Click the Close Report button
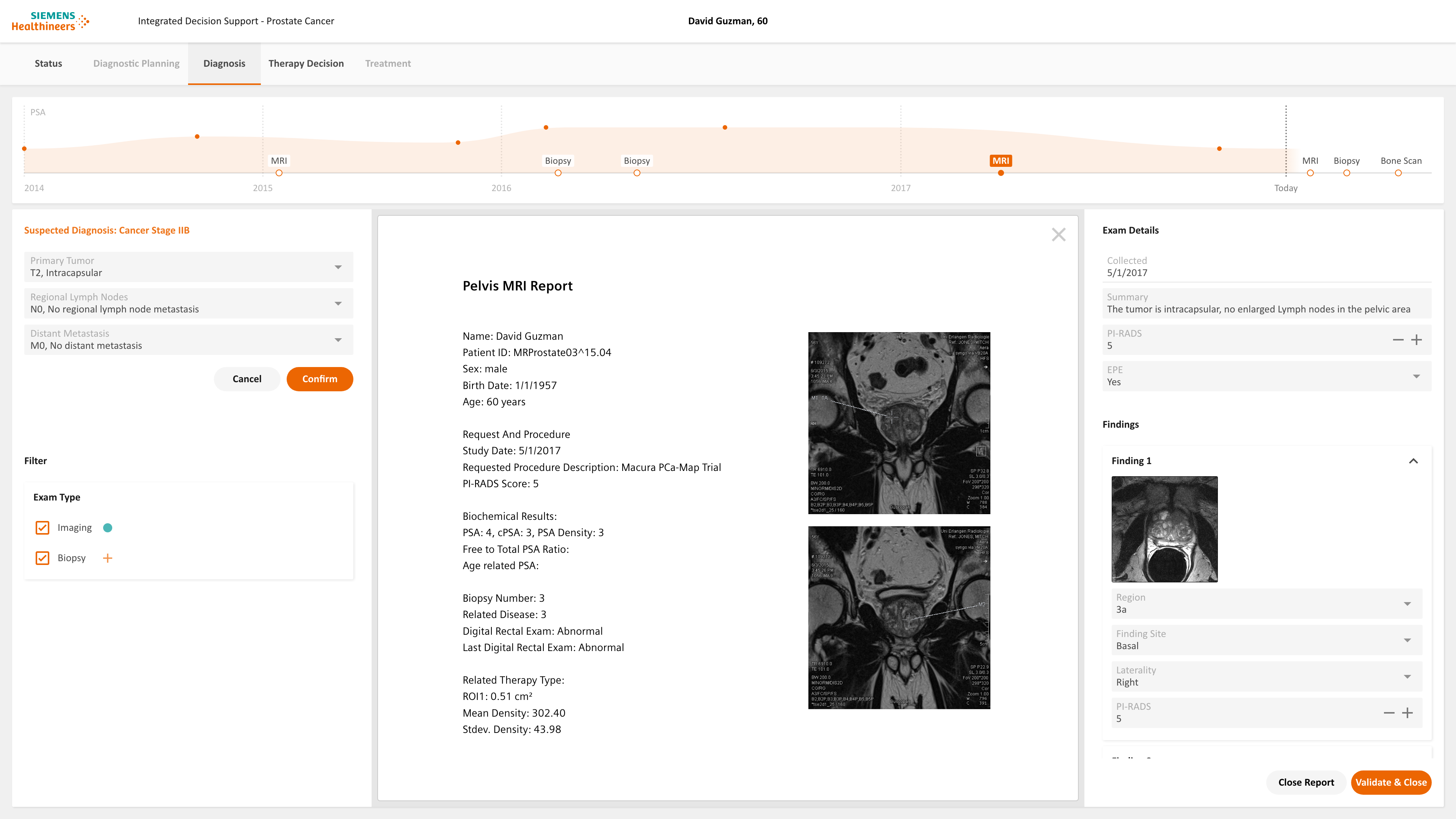This screenshot has width=1456, height=819. 1306,782
